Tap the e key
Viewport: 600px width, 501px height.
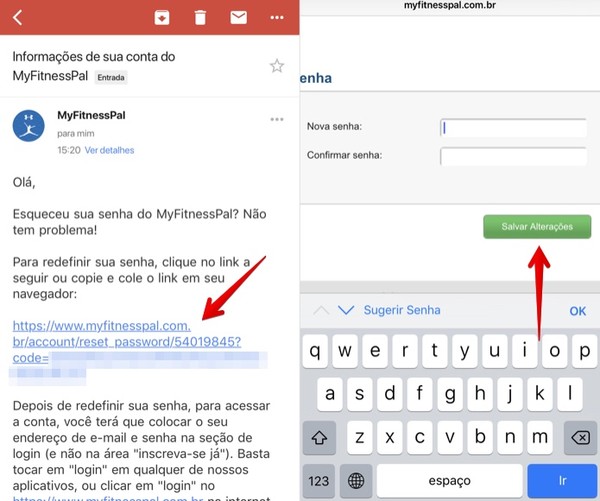[375, 351]
